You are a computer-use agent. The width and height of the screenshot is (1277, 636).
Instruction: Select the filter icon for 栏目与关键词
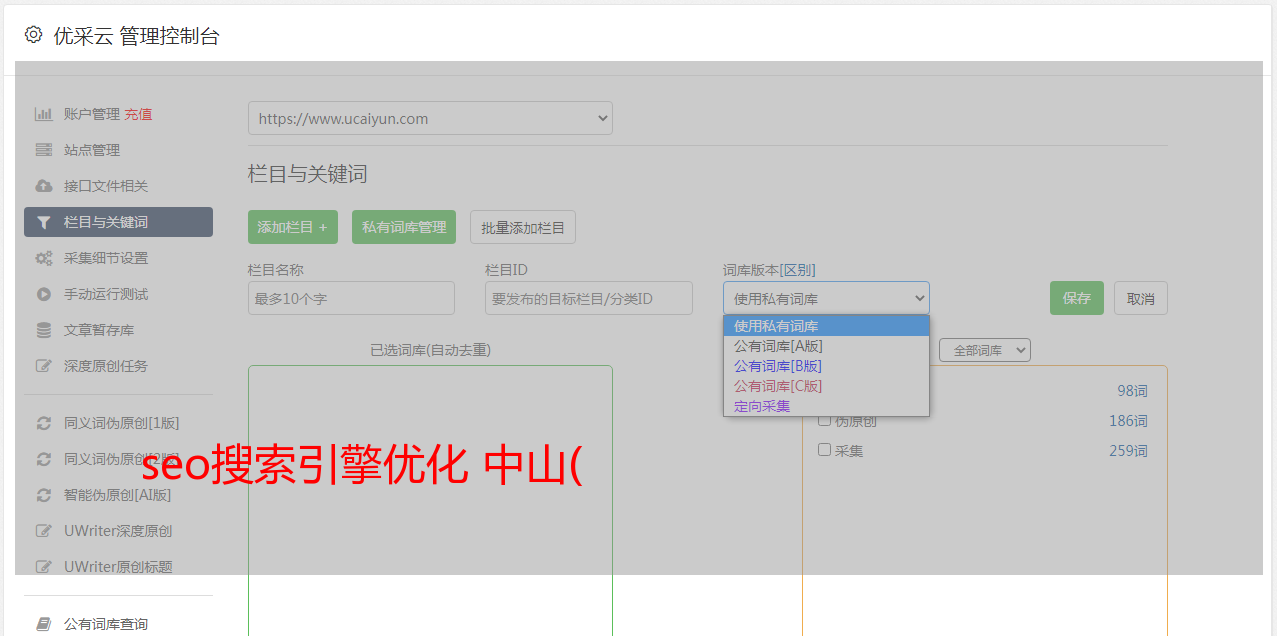pyautogui.click(x=43, y=222)
